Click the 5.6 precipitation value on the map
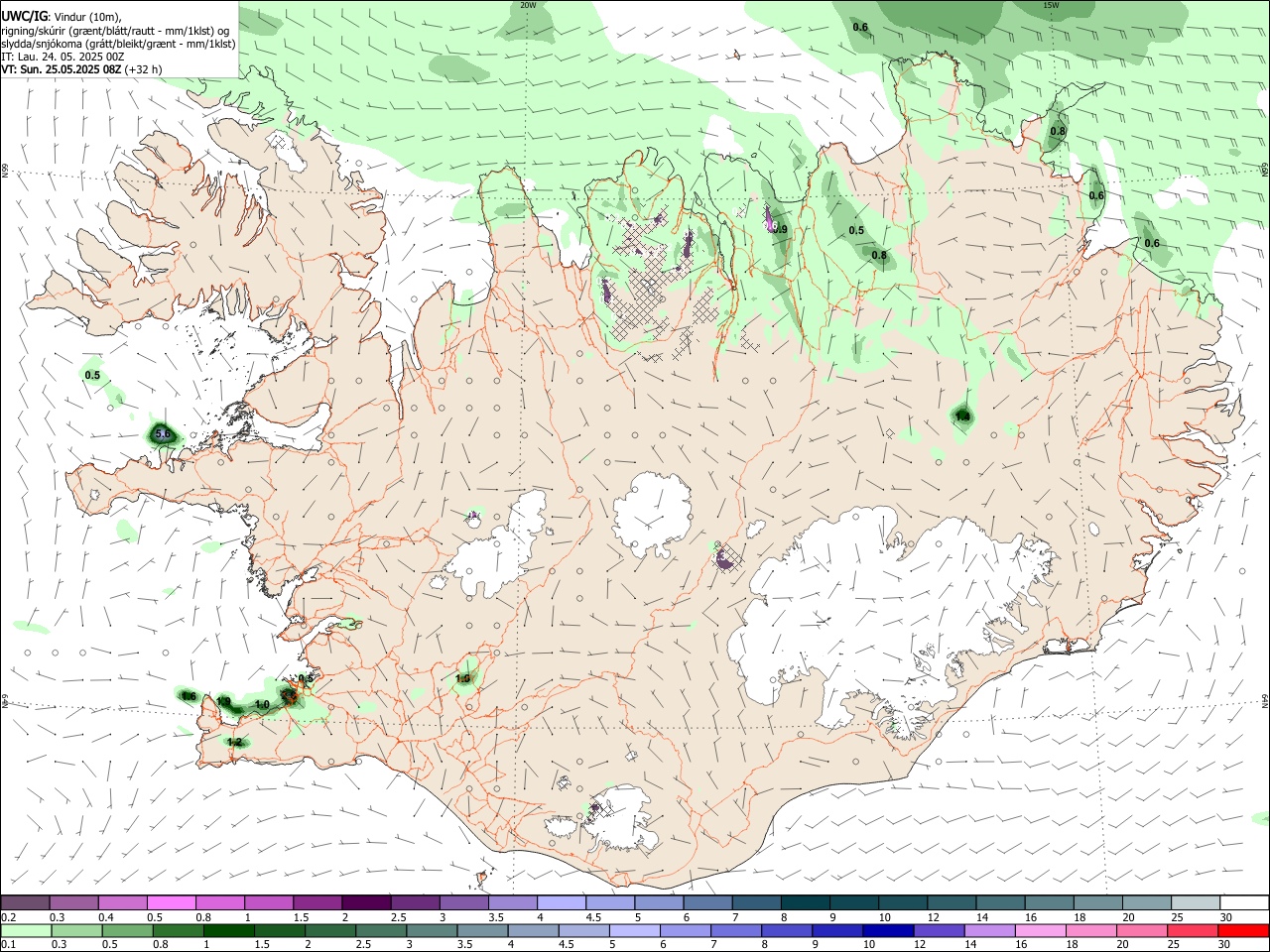 [x=164, y=434]
